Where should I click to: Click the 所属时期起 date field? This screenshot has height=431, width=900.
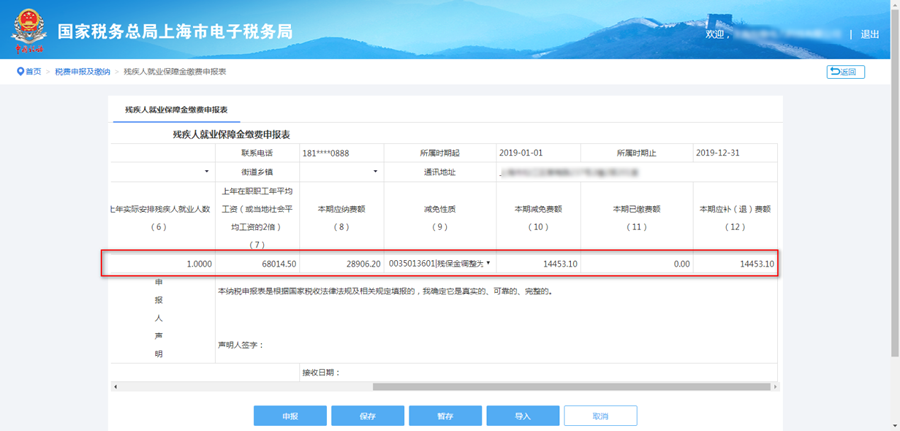[x=538, y=153]
